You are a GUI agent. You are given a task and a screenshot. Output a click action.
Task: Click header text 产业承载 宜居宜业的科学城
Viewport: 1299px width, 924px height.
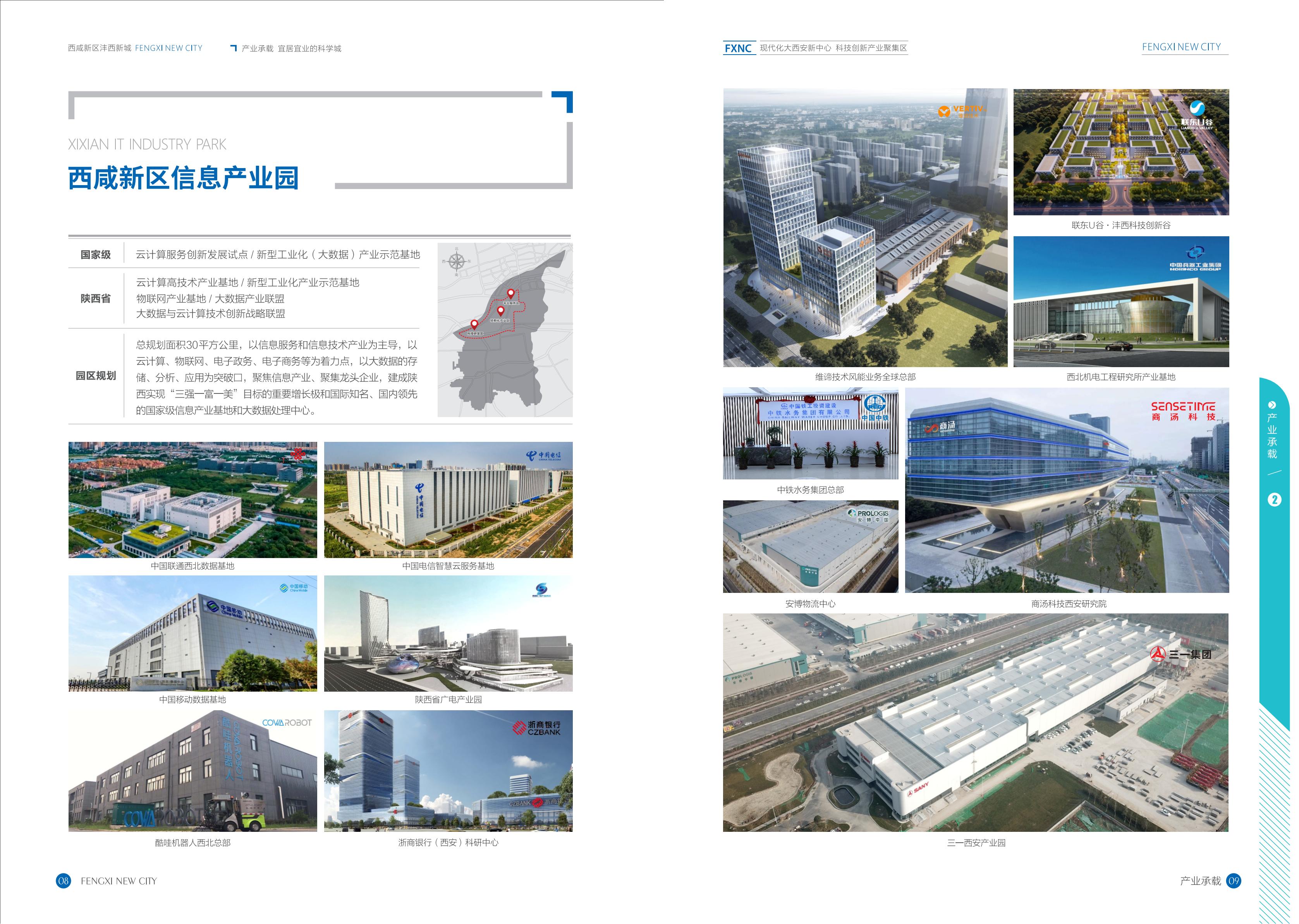[x=291, y=48]
